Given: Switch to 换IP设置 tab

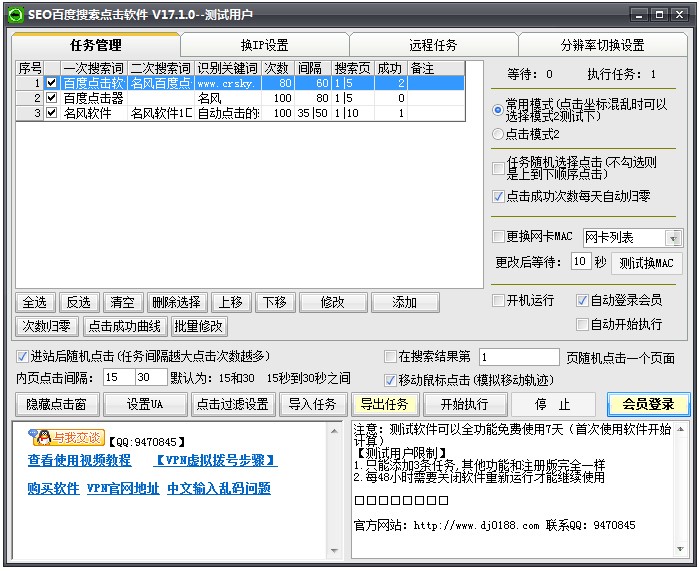Looking at the screenshot, I should click(x=264, y=45).
